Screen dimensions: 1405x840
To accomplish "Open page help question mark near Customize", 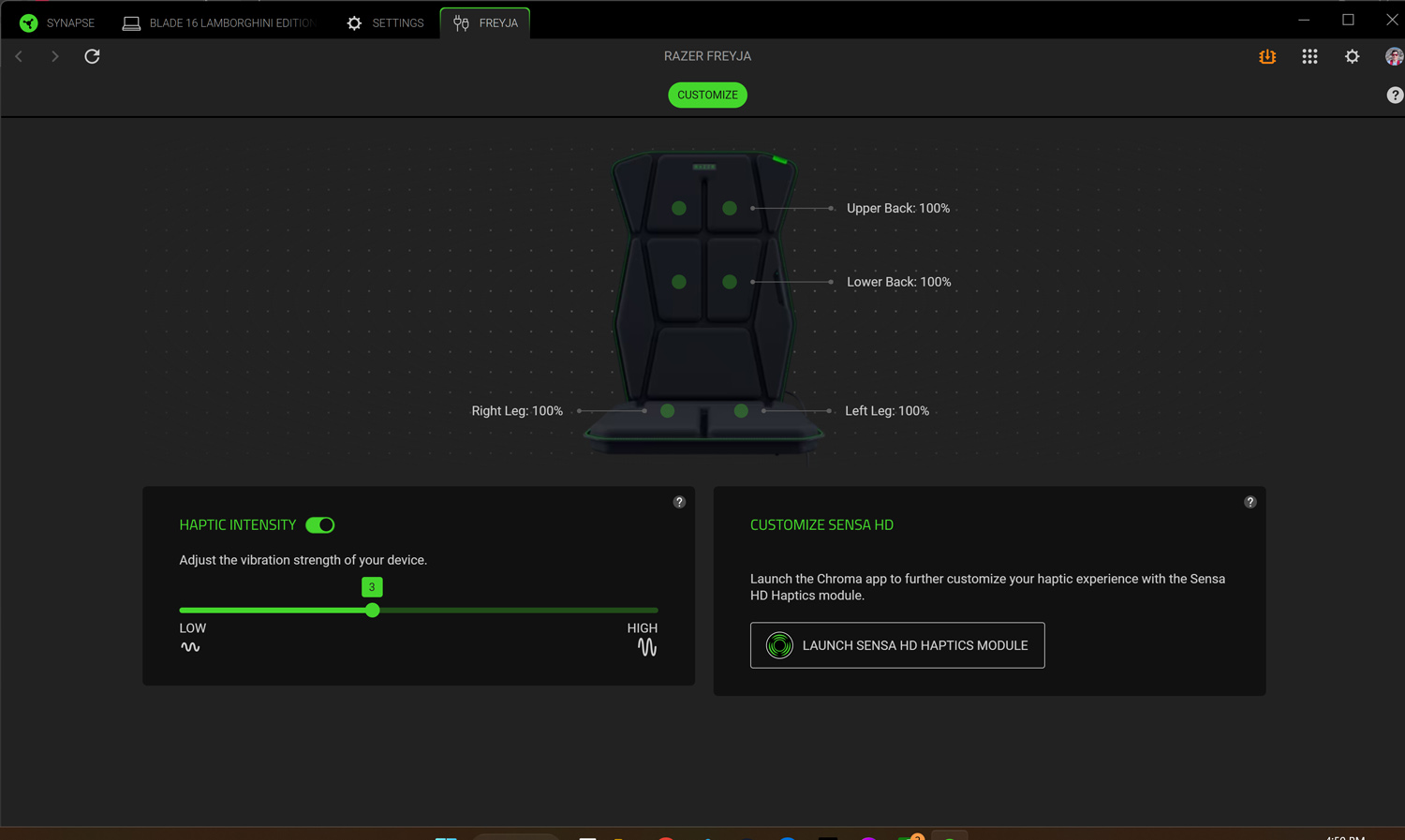I will click(1395, 95).
